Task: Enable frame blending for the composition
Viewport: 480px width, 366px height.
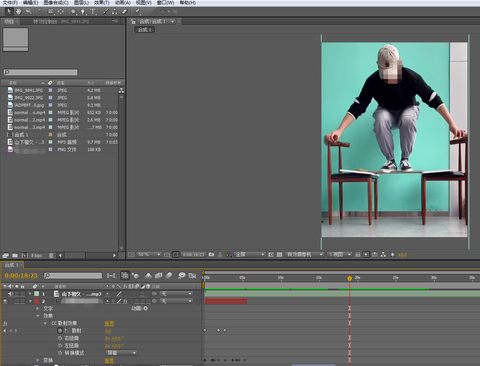Action: click(159, 276)
